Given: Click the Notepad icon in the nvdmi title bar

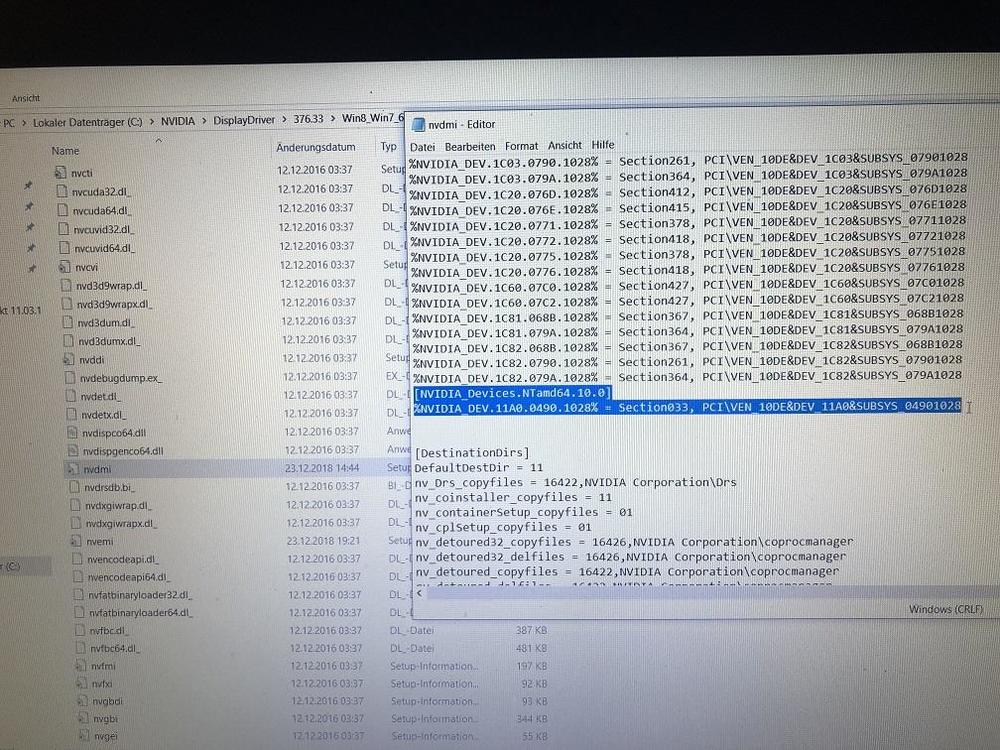Looking at the screenshot, I should click(418, 125).
